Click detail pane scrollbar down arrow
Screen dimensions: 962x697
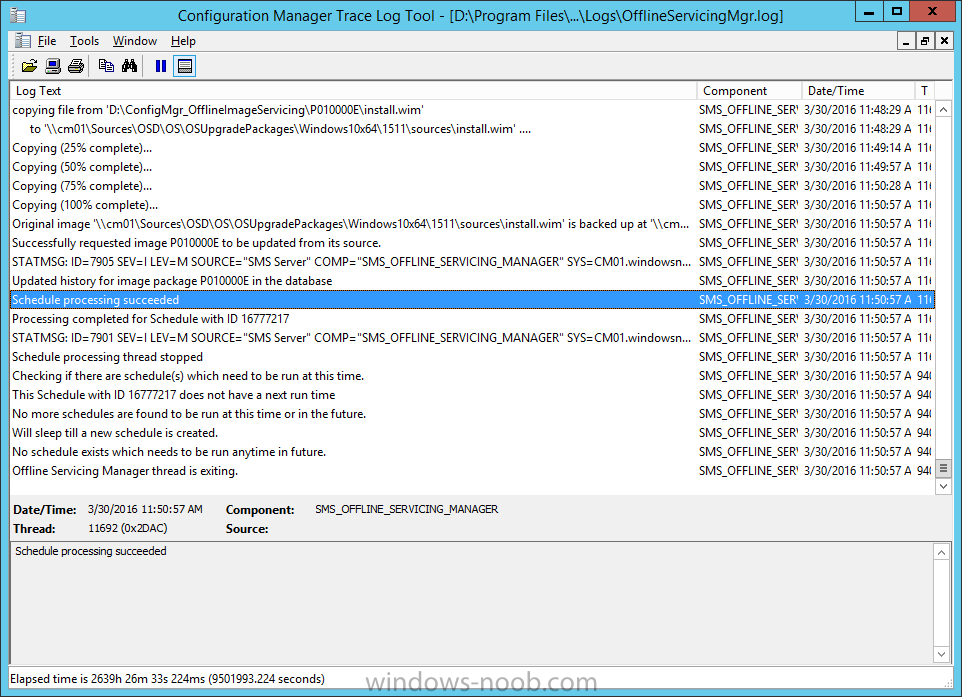pos(942,654)
